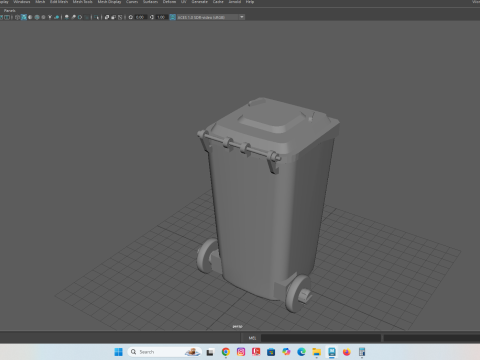Open the Edit Mesh menu
Image resolution: width=480 pixels, height=360 pixels.
[x=59, y=2]
